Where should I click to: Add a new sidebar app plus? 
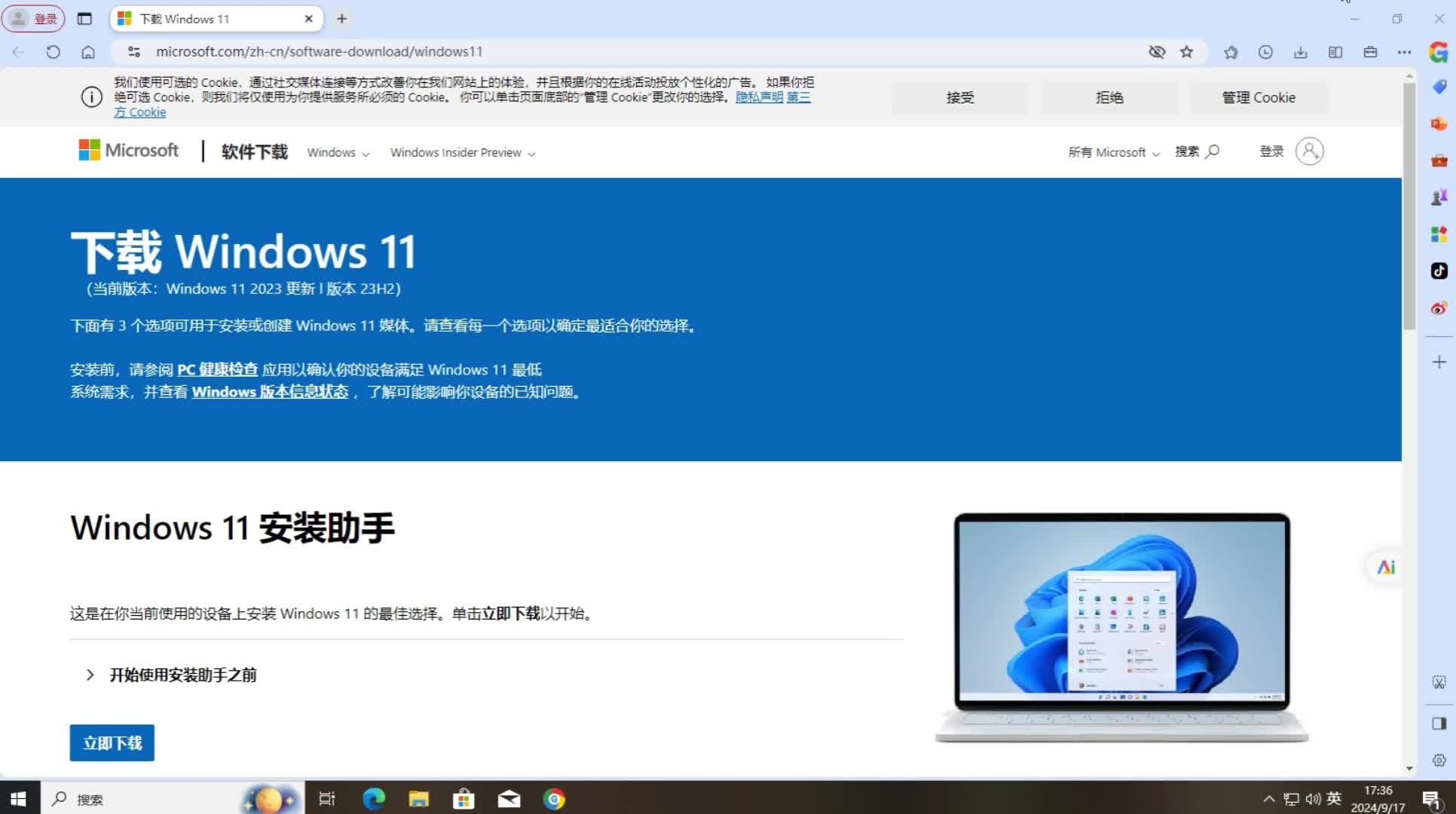click(x=1439, y=363)
